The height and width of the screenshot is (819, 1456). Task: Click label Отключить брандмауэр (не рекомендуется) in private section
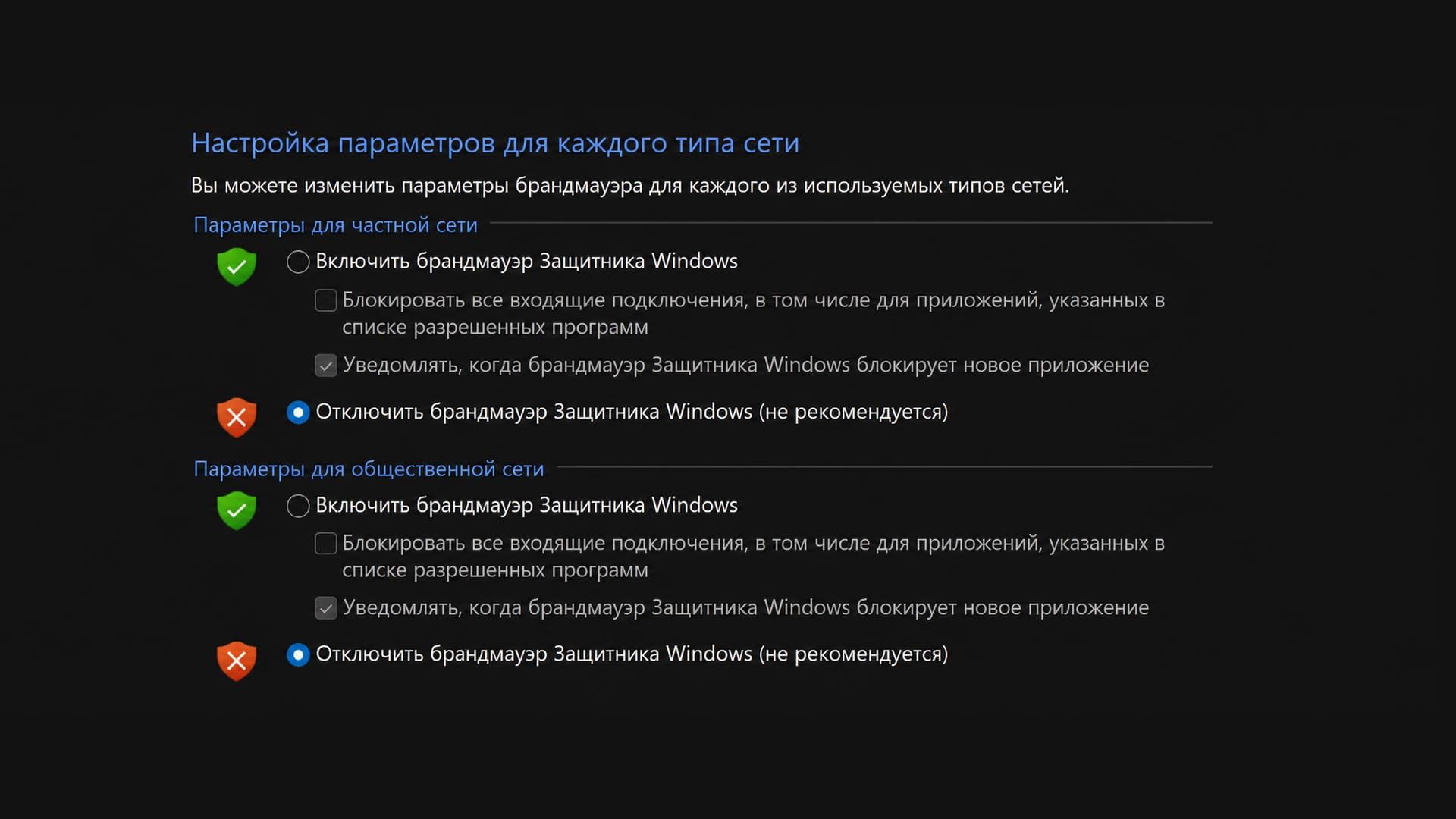click(632, 412)
